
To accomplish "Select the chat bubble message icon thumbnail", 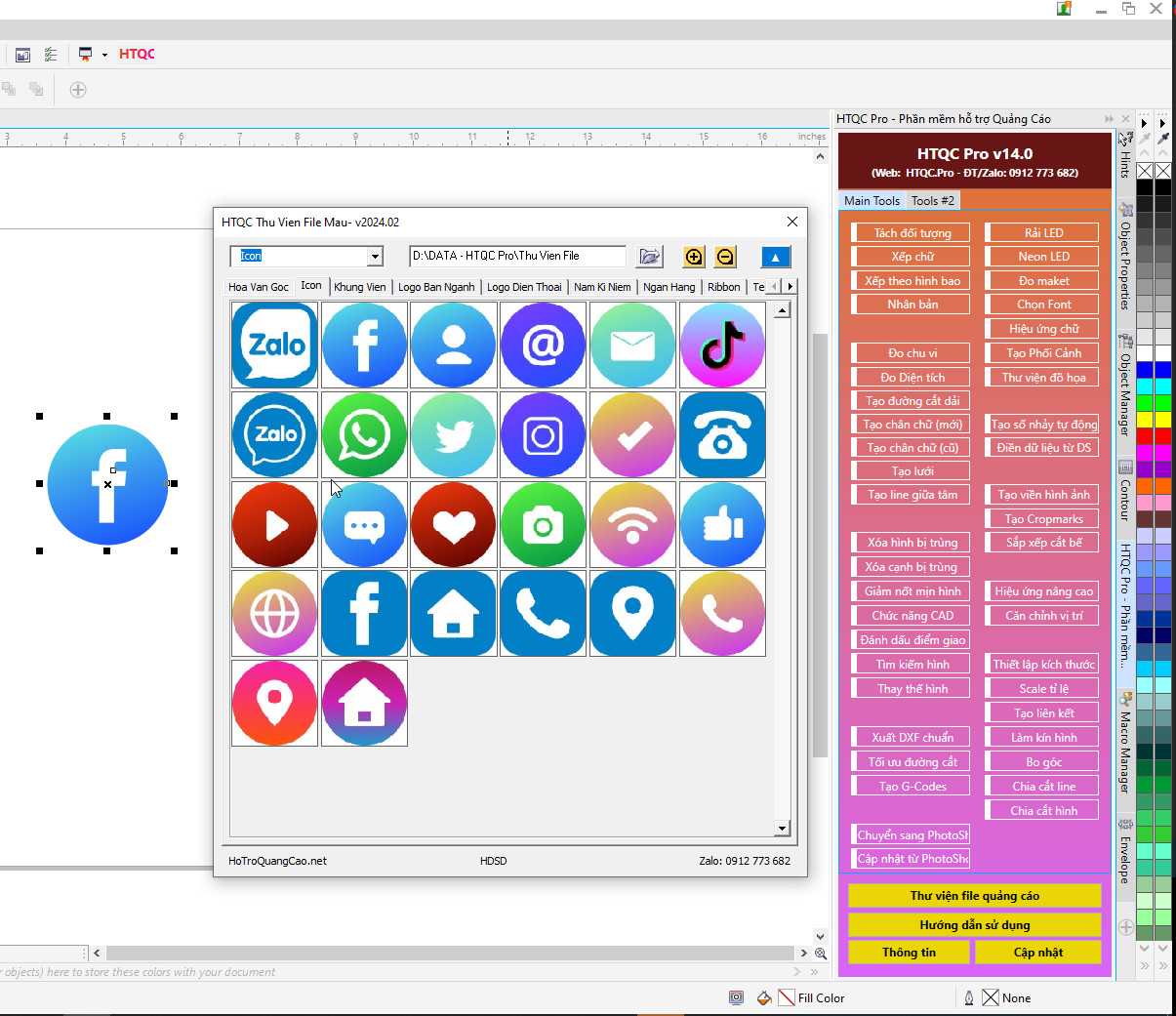I will 364,524.
